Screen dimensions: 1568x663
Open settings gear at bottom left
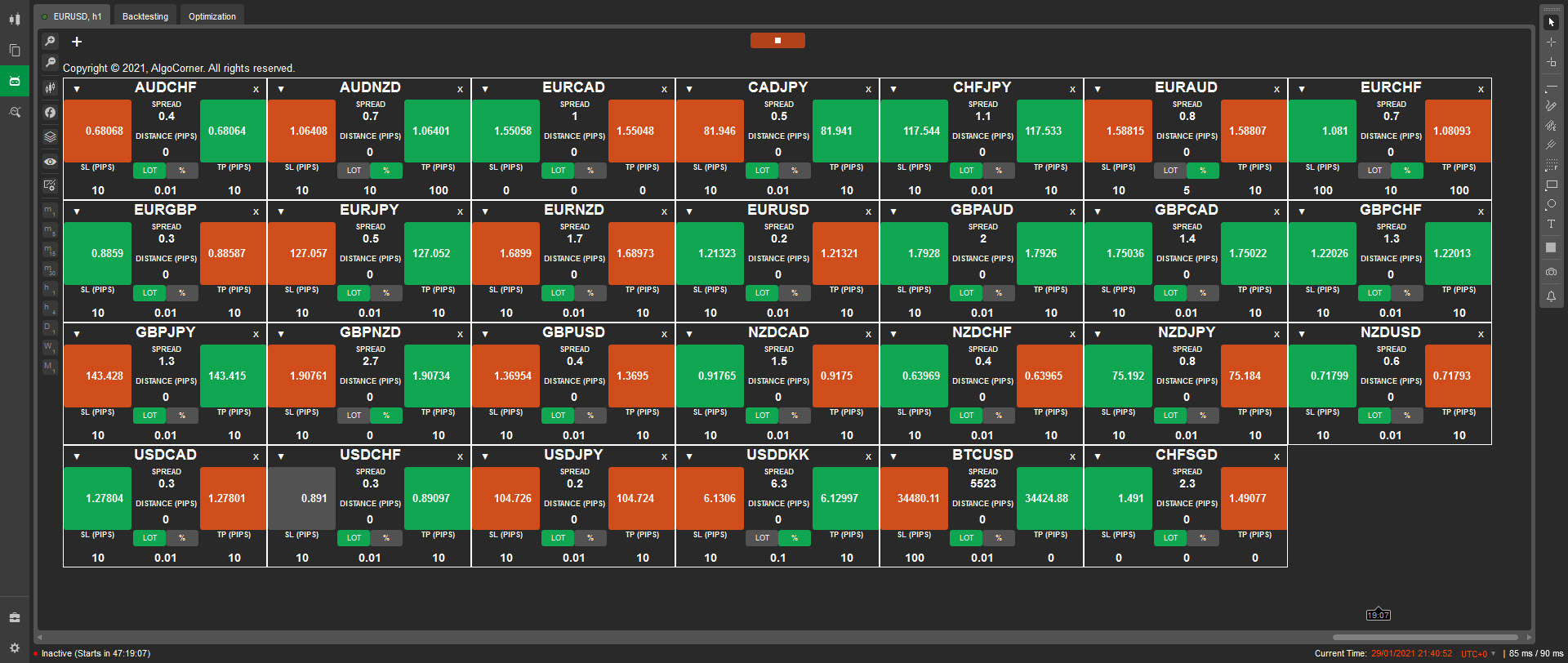[14, 647]
